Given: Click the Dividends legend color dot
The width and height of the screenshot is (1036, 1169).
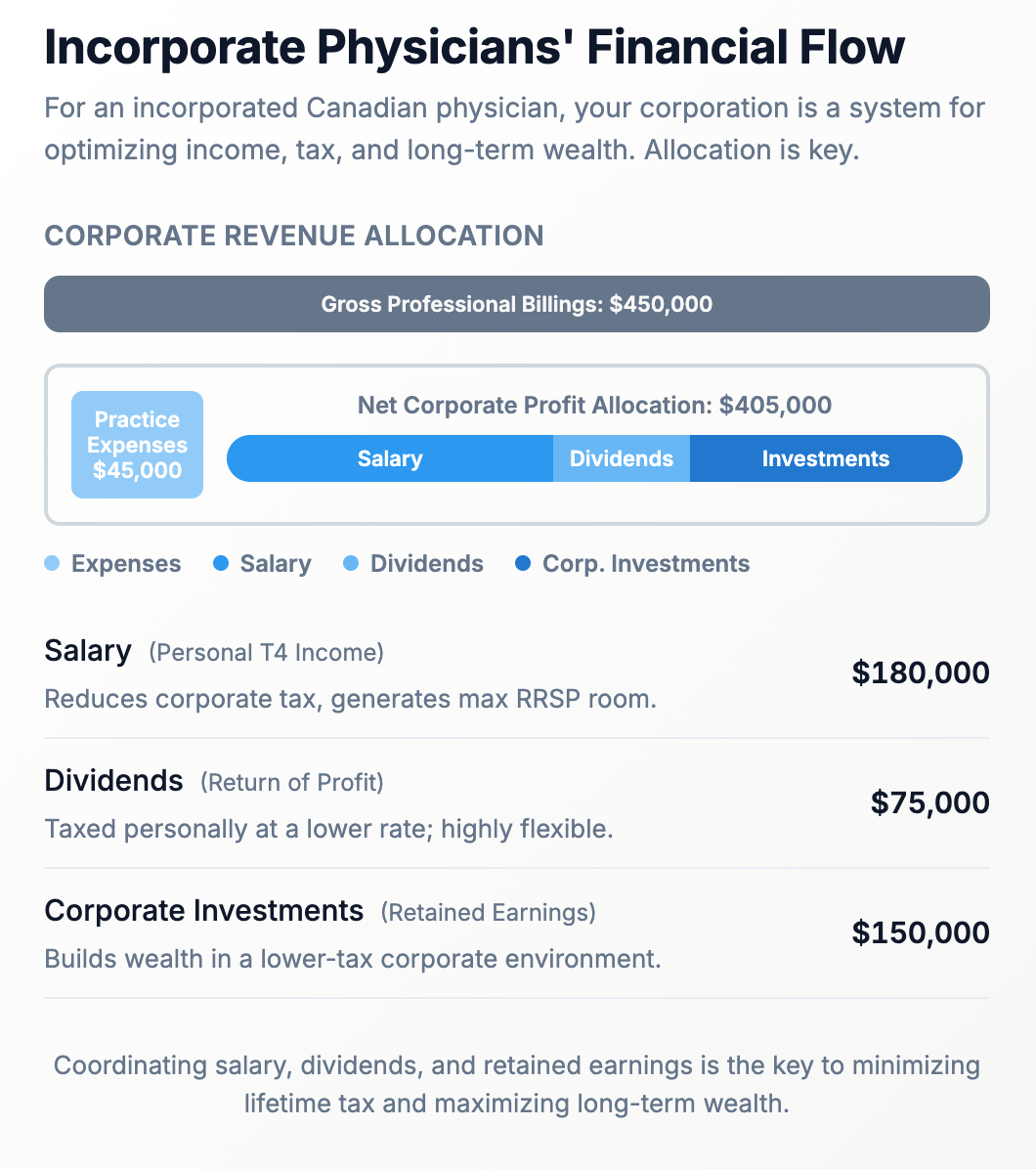Looking at the screenshot, I should pyautogui.click(x=351, y=564).
